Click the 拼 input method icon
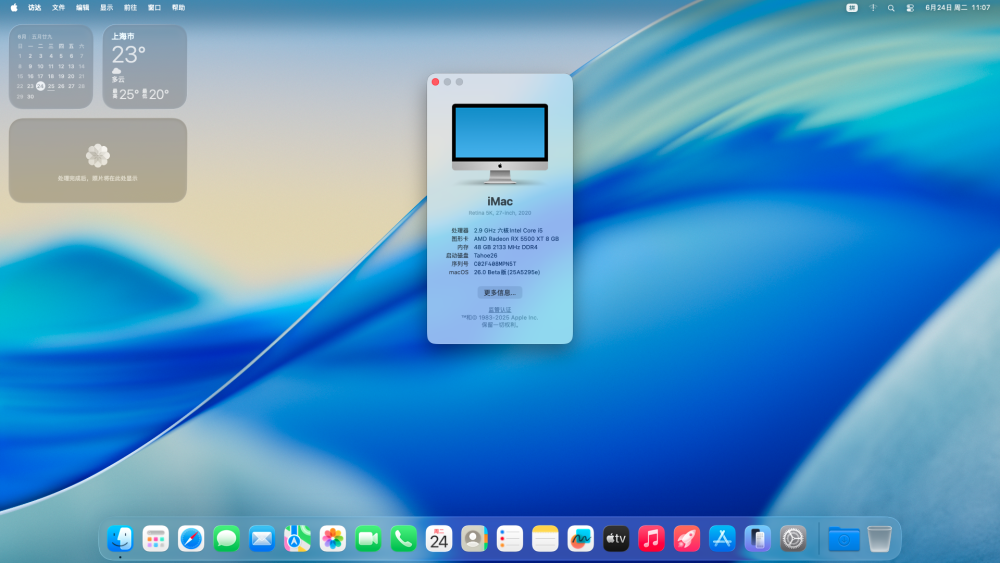 852,8
